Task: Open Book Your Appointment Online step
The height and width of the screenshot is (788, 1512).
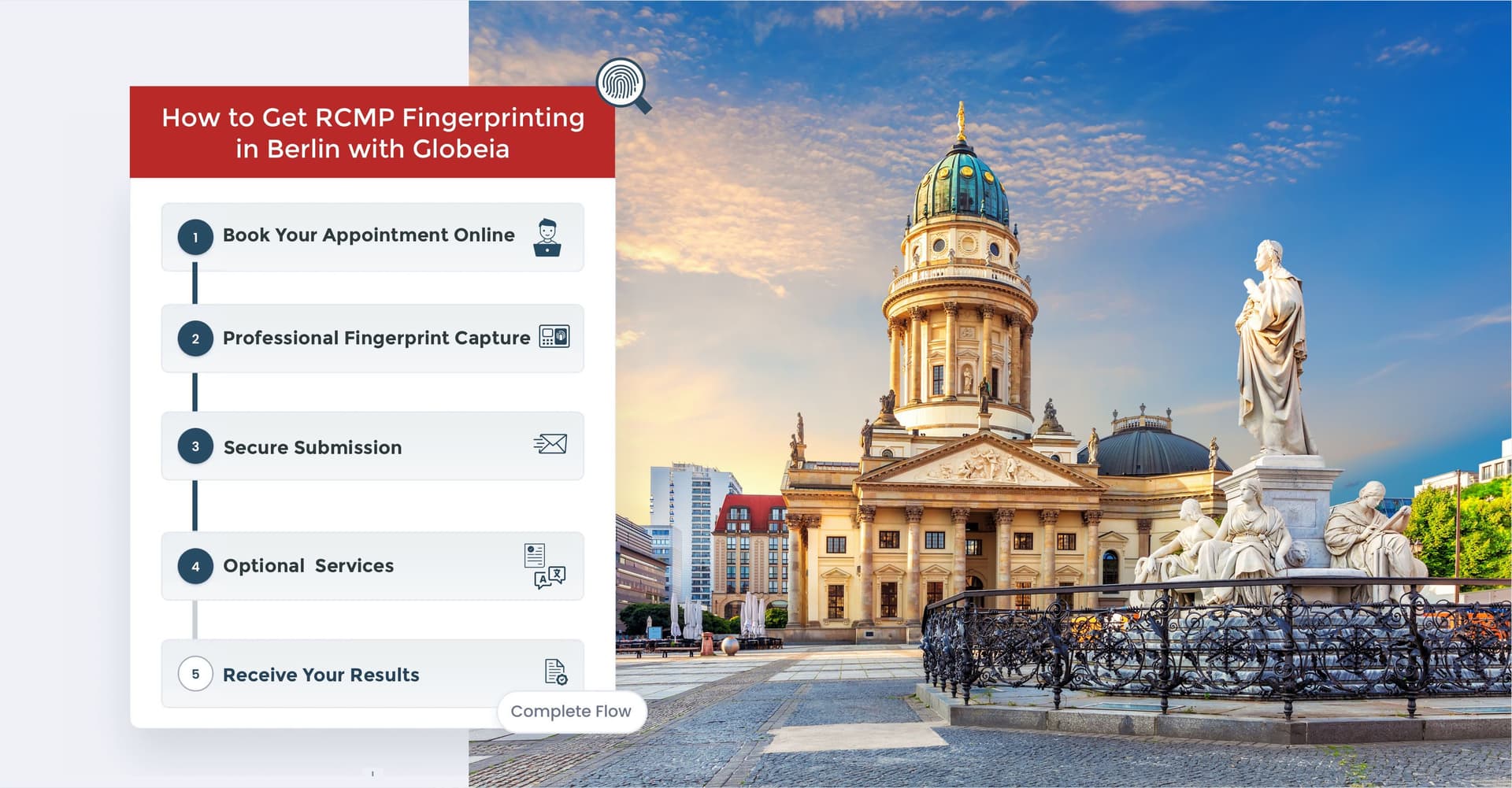Action: (369, 235)
